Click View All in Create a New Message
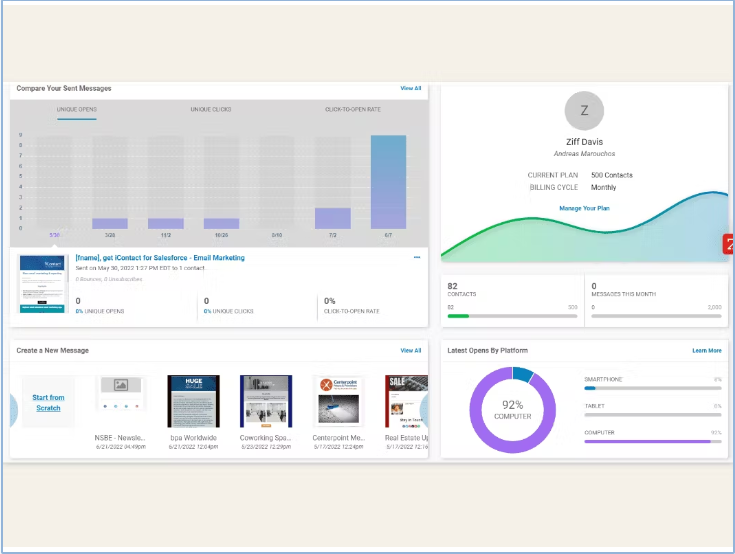This screenshot has height=554, width=735. click(x=411, y=351)
